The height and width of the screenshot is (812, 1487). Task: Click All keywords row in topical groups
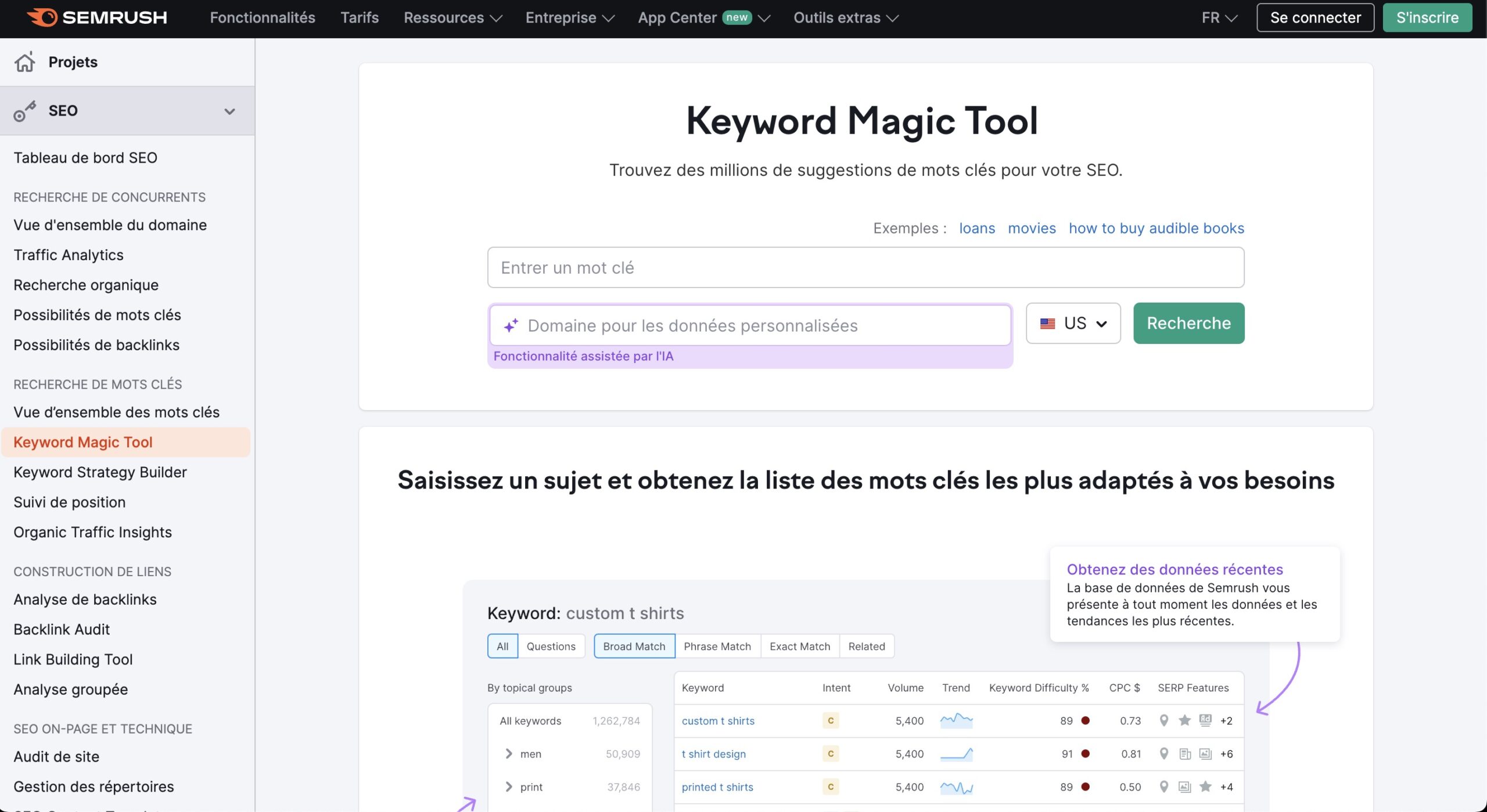click(570, 721)
